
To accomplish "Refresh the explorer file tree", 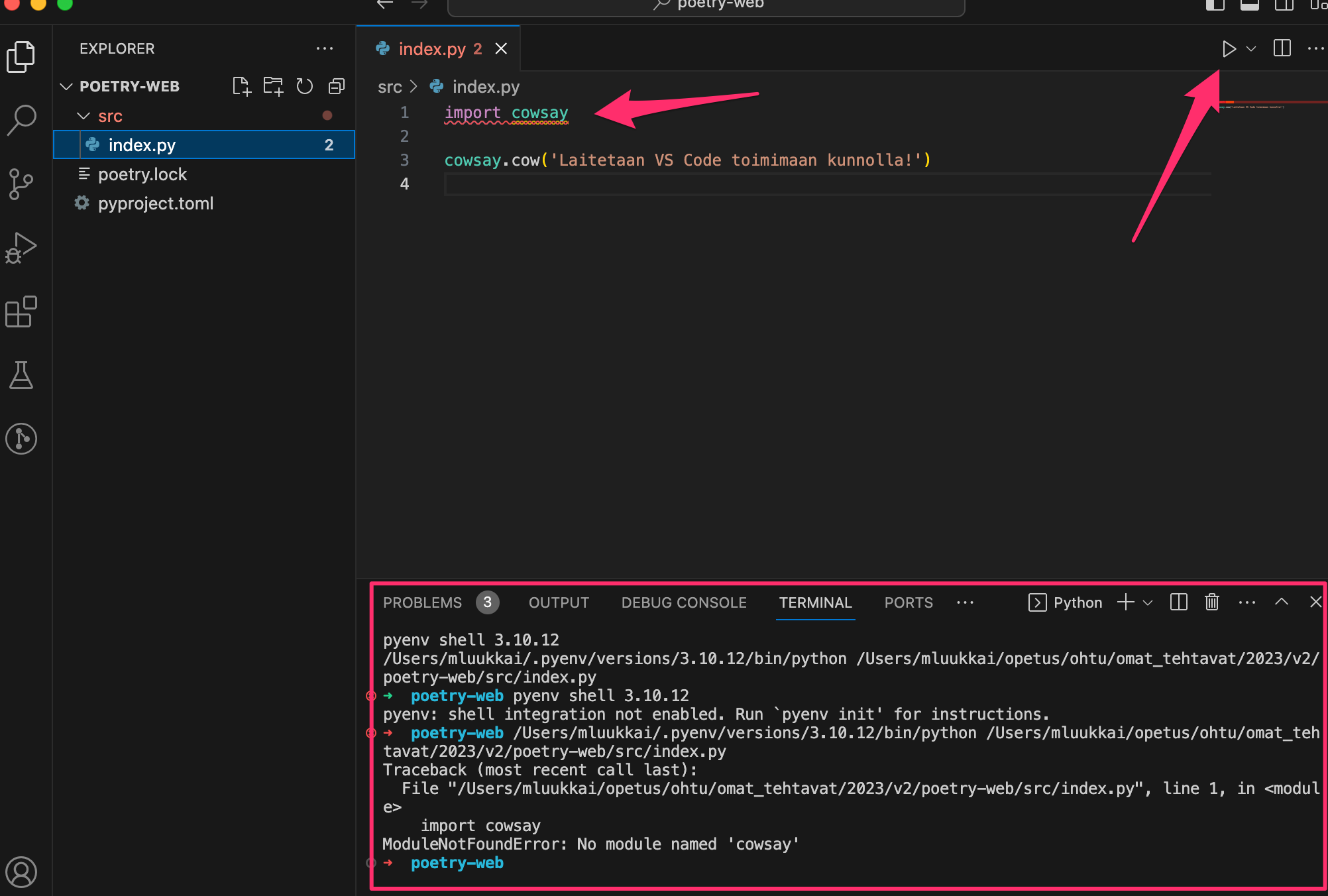I will tap(304, 86).
